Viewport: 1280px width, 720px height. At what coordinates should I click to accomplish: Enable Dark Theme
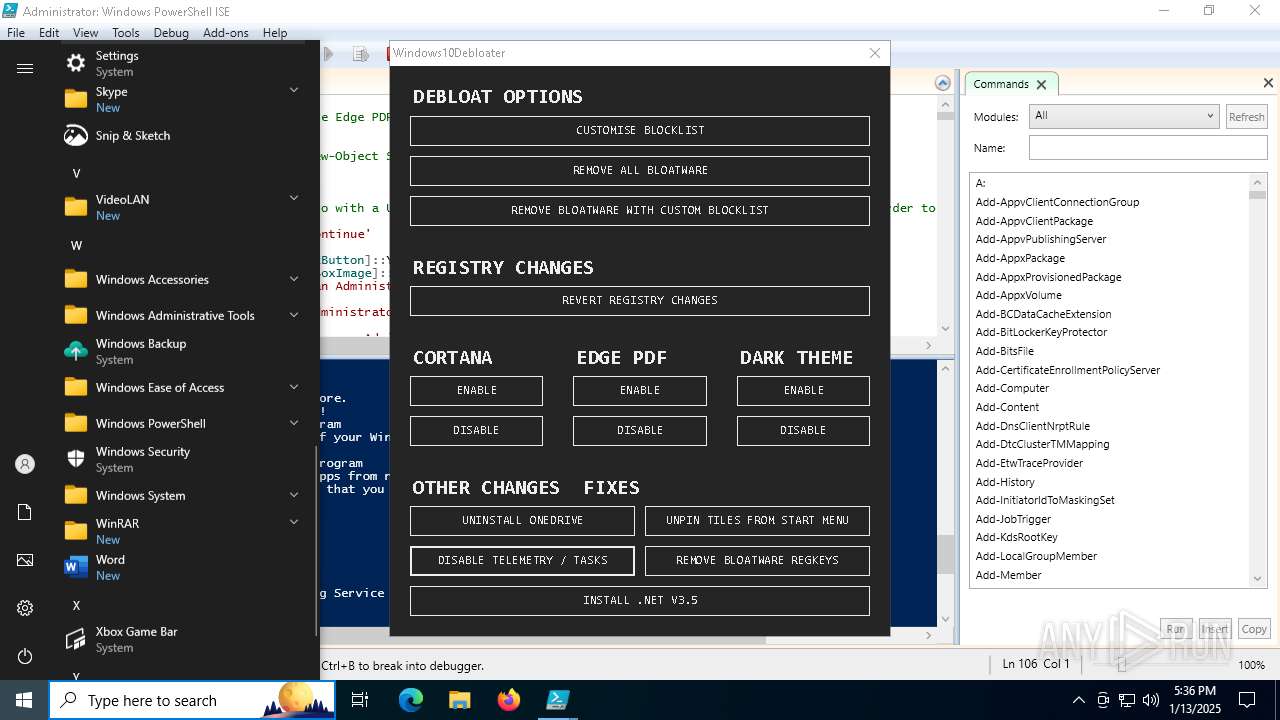(803, 390)
